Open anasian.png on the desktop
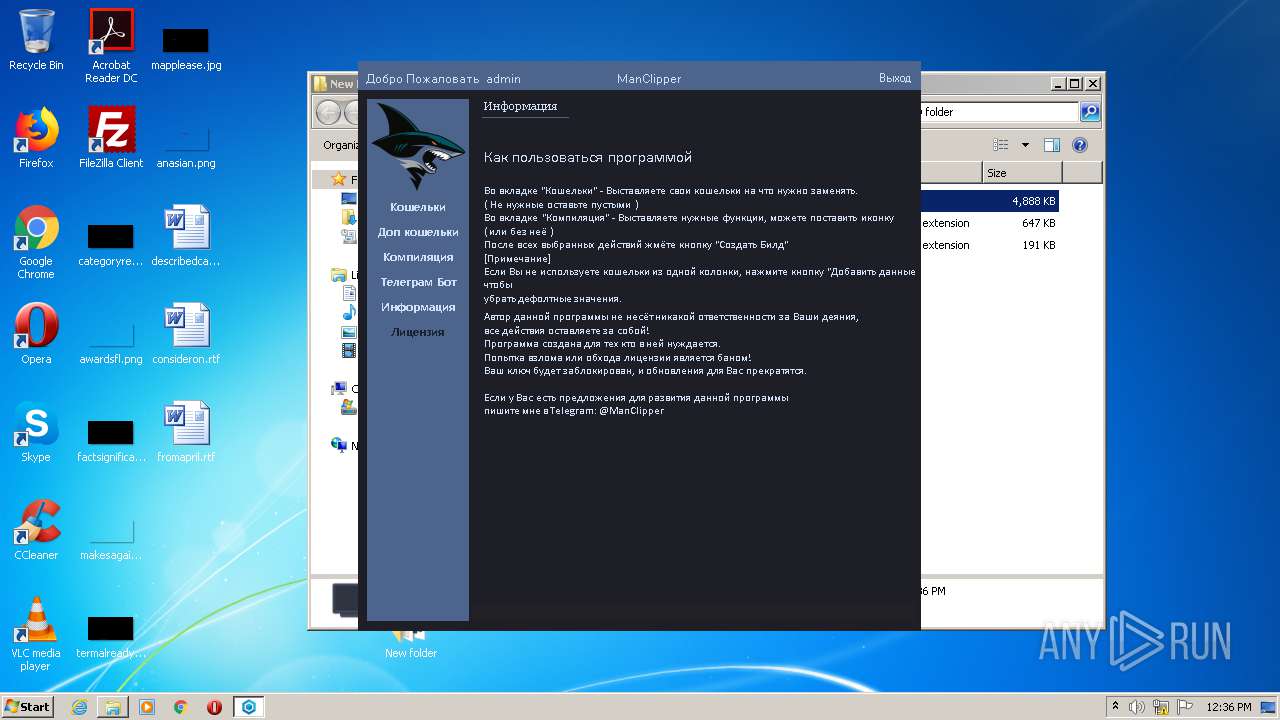Screen dimensions: 1280x720 click(186, 146)
